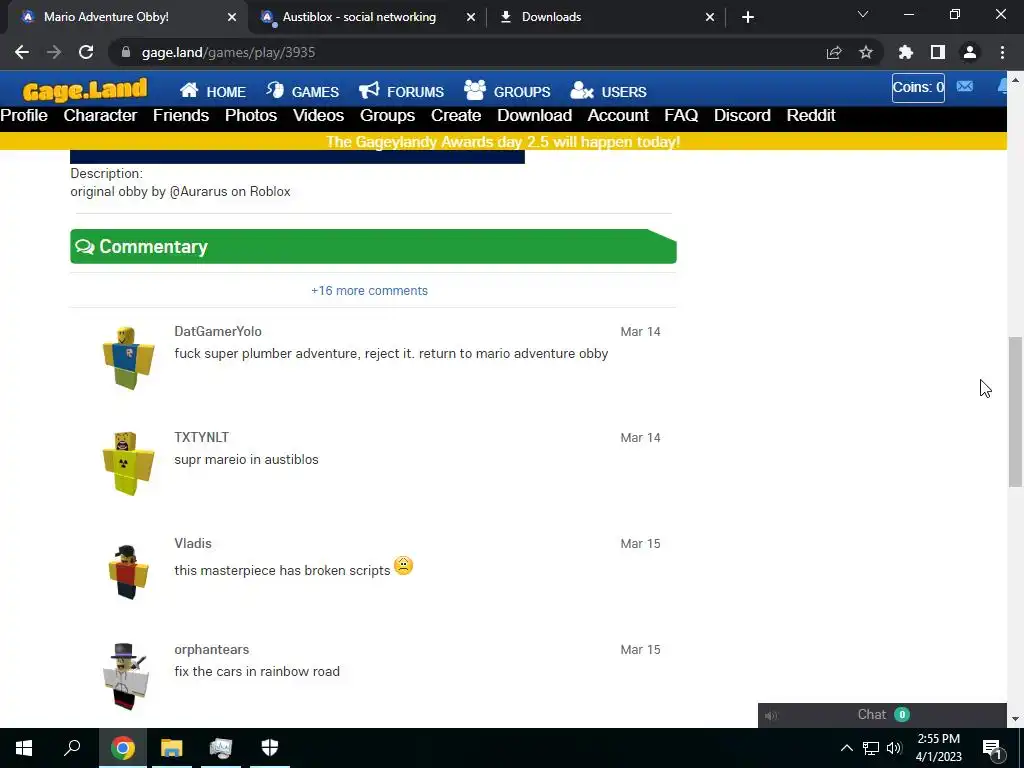This screenshot has height=768, width=1024.
Task: Bookmark page with the star icon
Action: (x=866, y=52)
